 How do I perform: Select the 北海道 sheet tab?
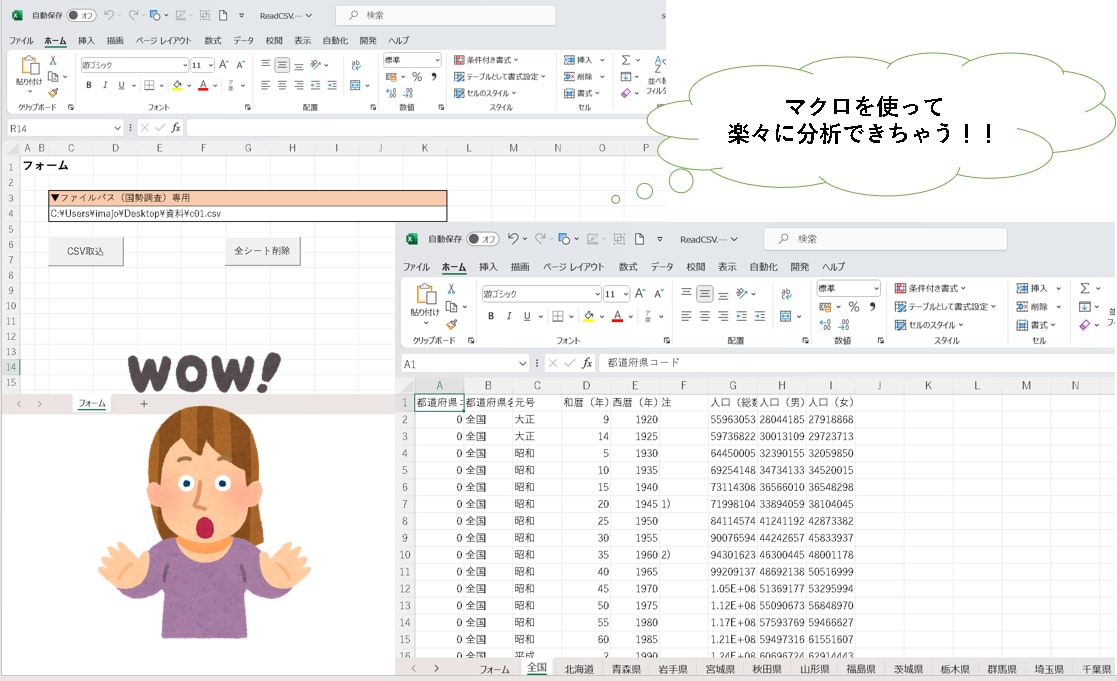click(x=579, y=669)
